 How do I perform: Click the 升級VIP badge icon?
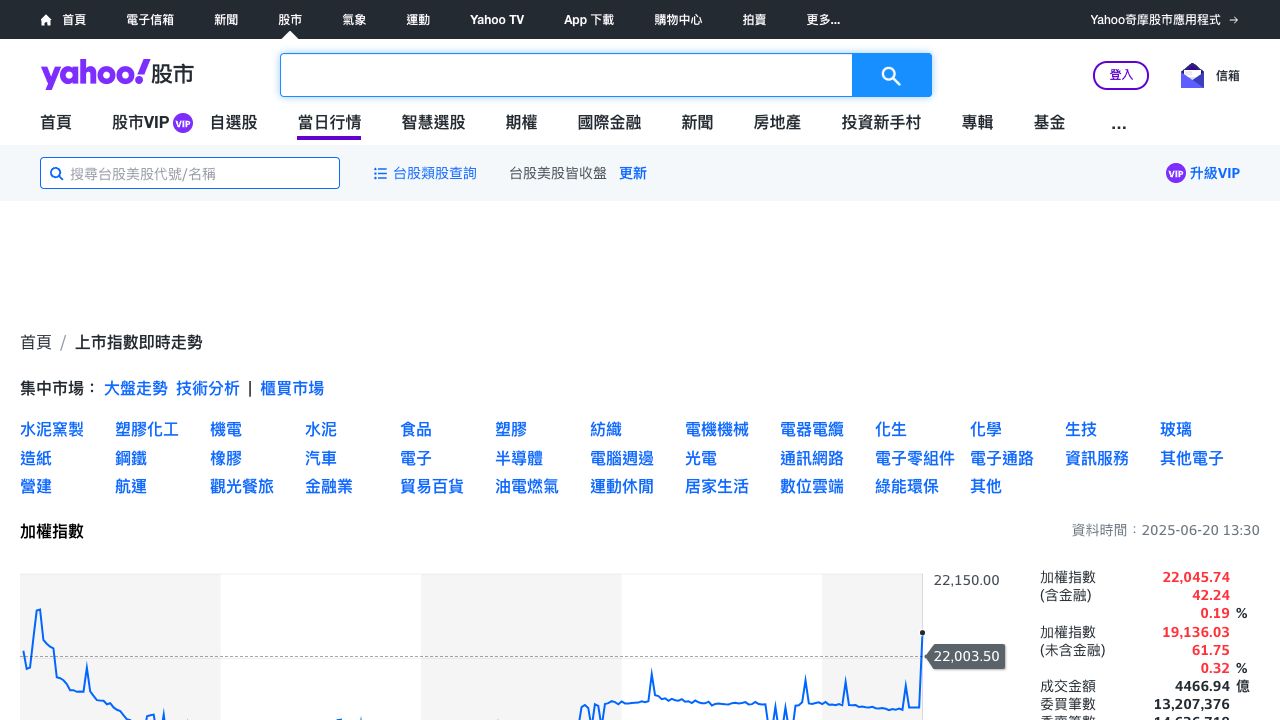pyautogui.click(x=1175, y=173)
